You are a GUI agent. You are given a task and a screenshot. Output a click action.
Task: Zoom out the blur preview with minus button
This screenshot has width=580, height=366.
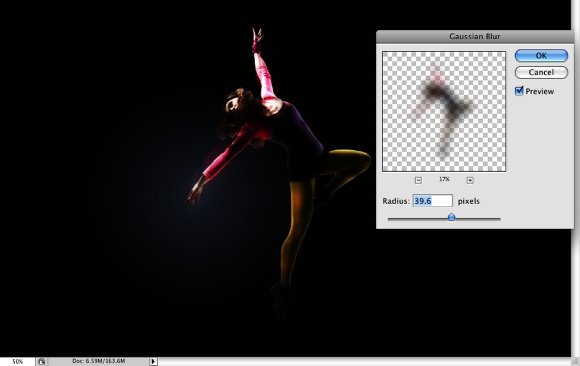(x=418, y=180)
